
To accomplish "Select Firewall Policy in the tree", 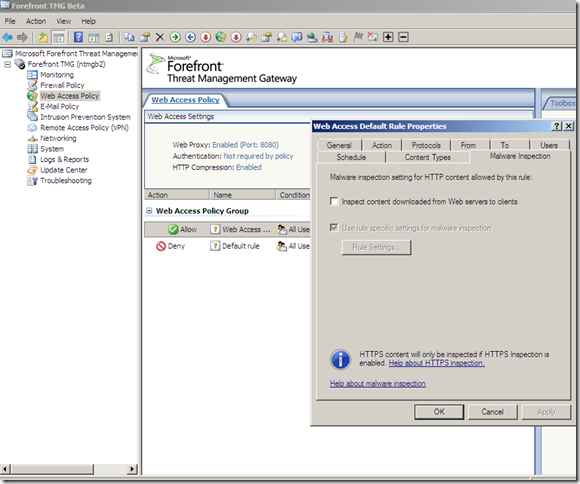I will pos(62,85).
